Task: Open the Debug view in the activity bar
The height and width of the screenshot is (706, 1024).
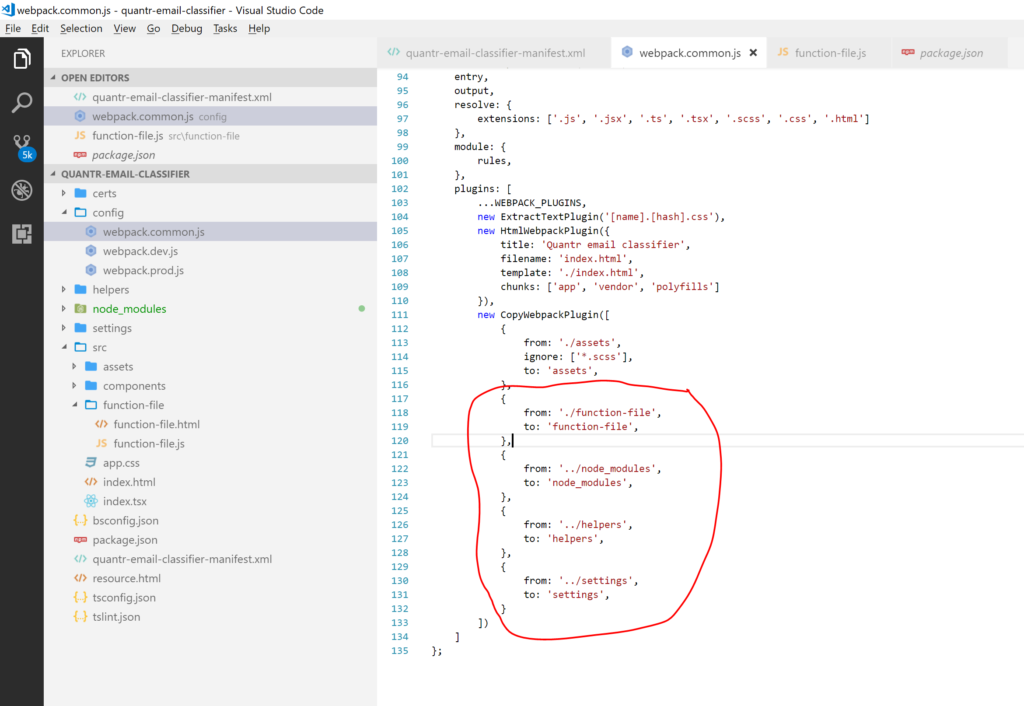Action: click(22, 190)
